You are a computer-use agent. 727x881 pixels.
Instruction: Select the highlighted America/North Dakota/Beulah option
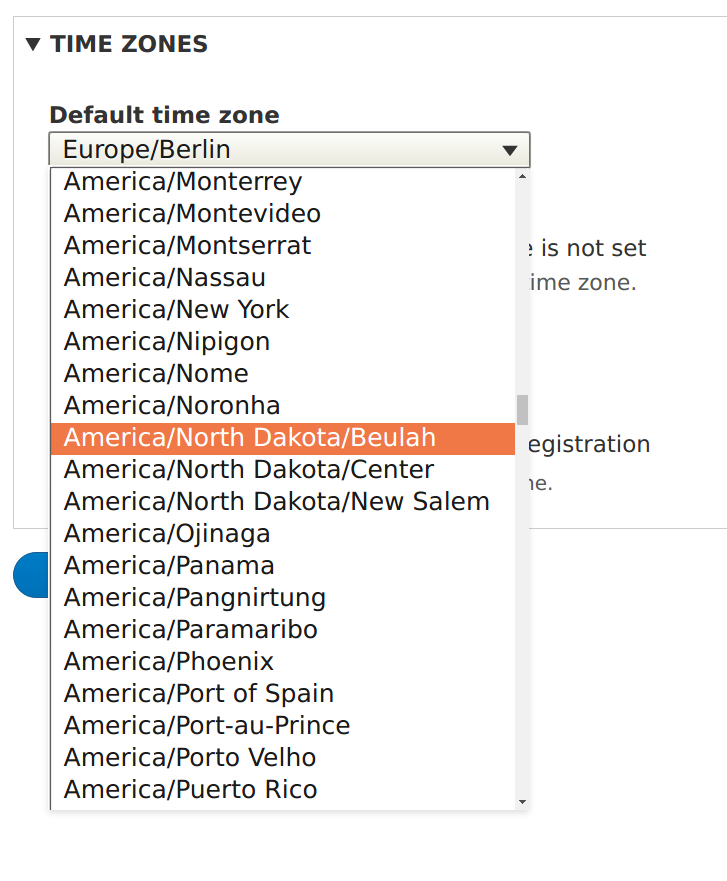[x=248, y=437]
